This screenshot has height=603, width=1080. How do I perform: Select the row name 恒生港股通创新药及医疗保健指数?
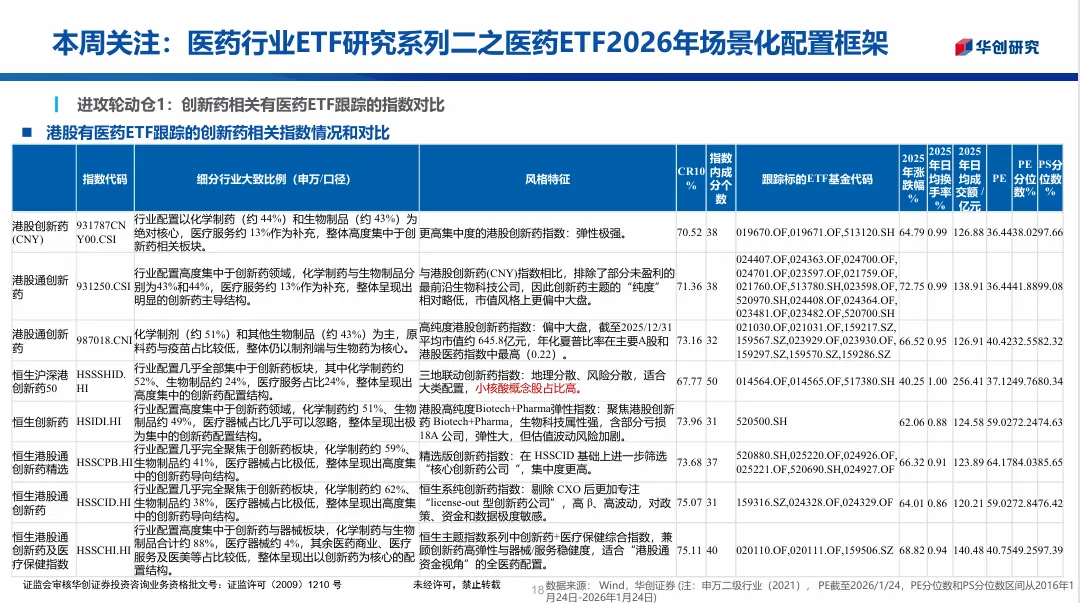click(x=40, y=550)
